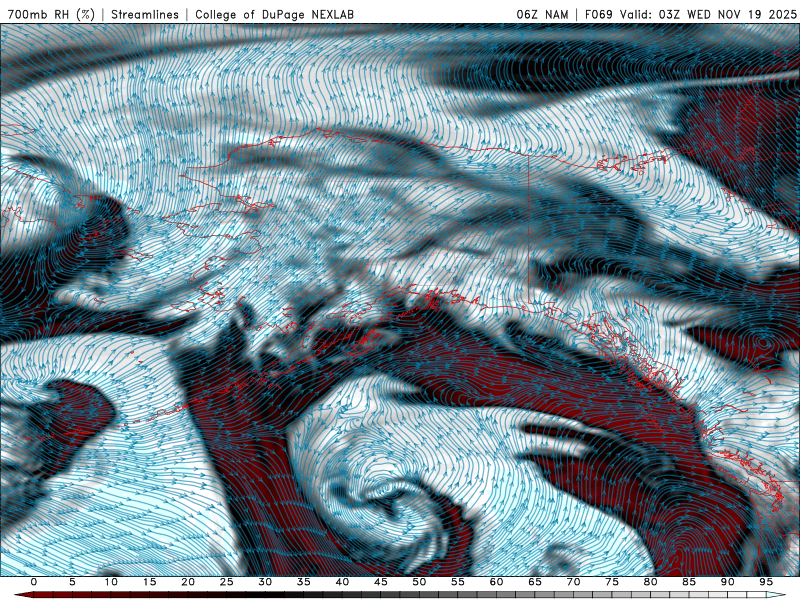Click the colorbar label "55"
The width and height of the screenshot is (800, 600).
click(458, 582)
